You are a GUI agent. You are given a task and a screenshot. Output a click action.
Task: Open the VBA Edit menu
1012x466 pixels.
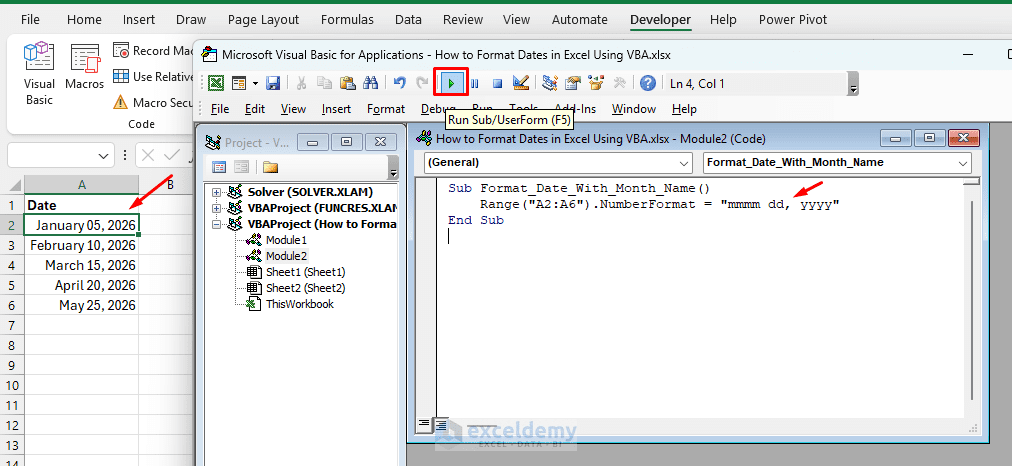tap(255, 109)
